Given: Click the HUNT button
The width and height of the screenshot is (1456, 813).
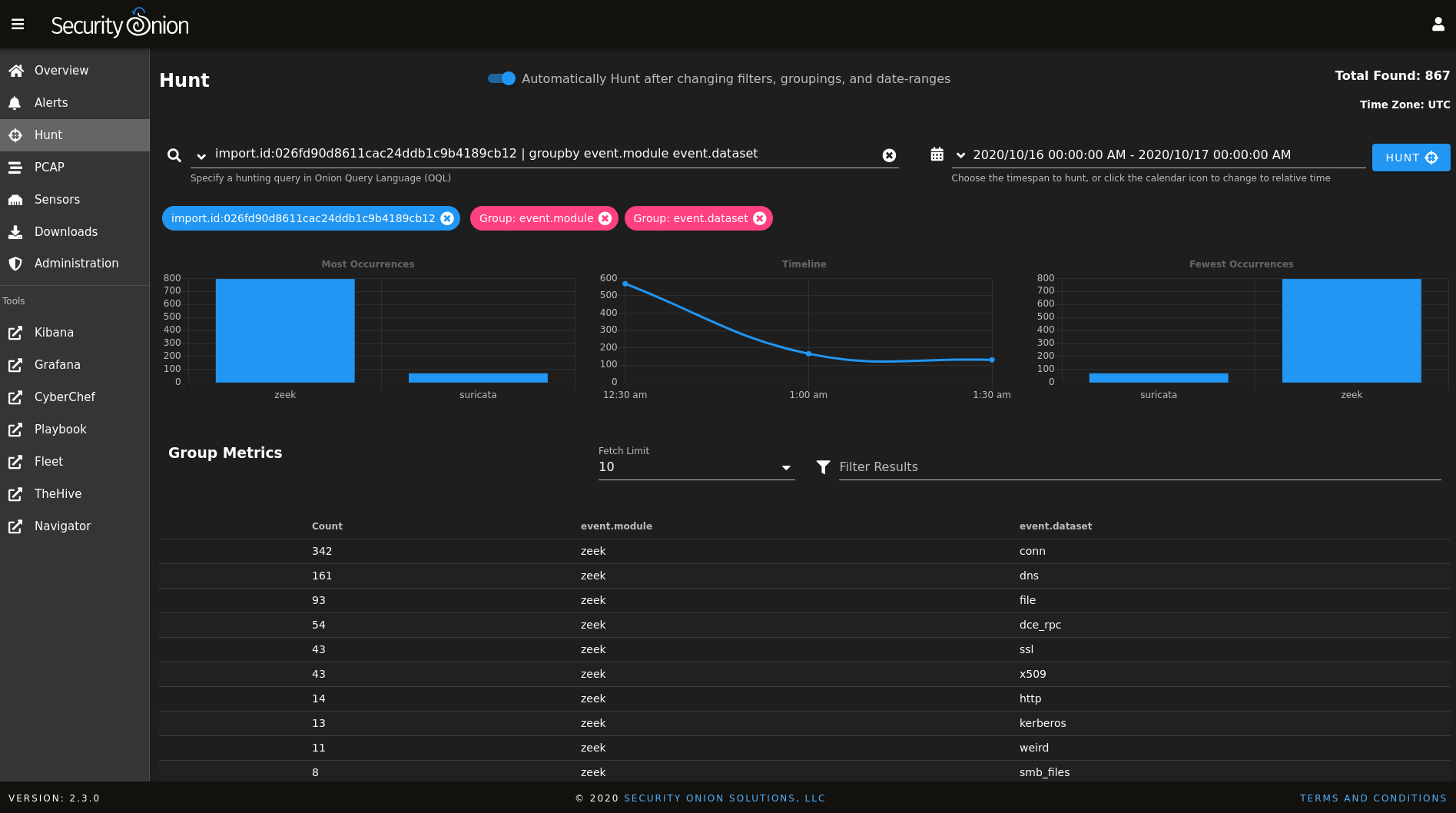Looking at the screenshot, I should tap(1411, 157).
